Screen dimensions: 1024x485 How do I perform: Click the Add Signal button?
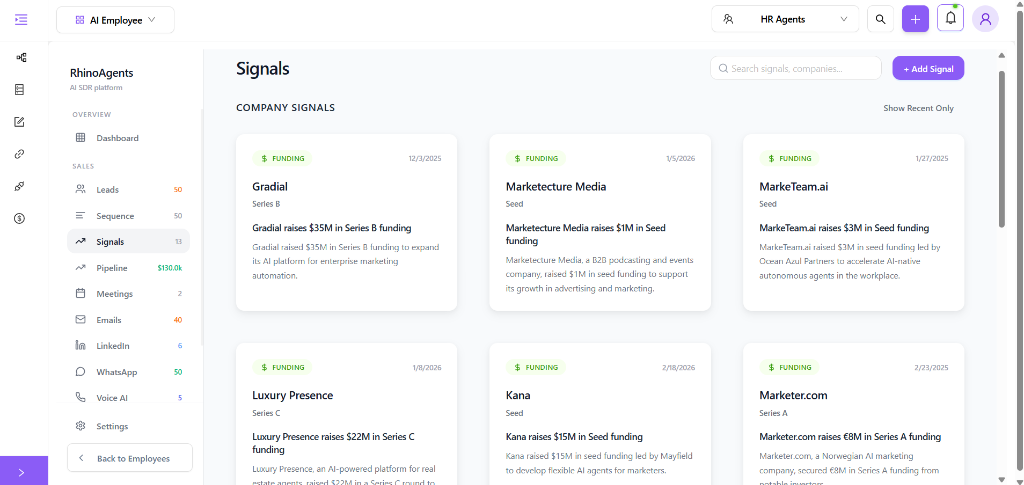tap(928, 68)
